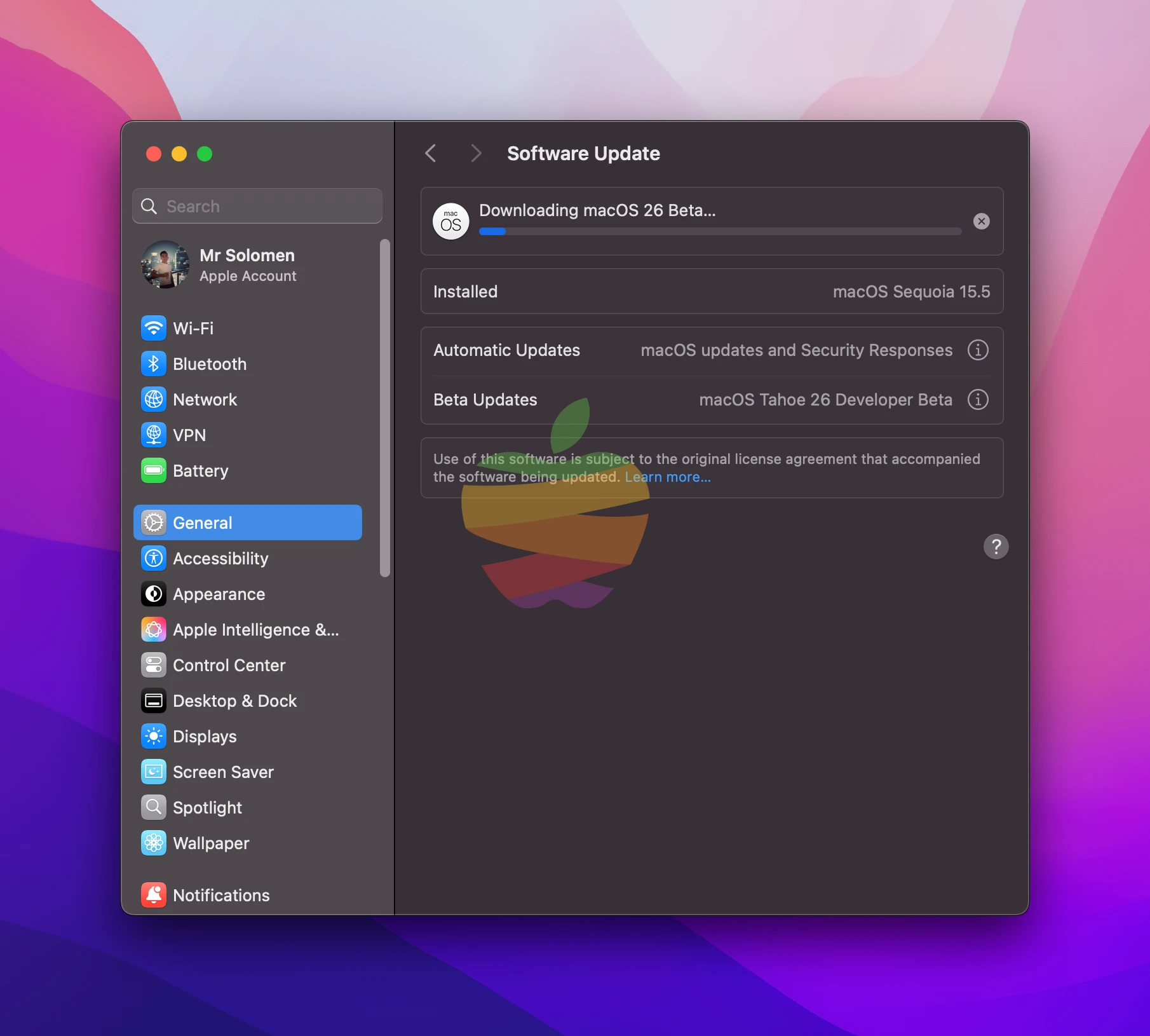Open VPN settings icon
The image size is (1150, 1036).
[x=154, y=435]
